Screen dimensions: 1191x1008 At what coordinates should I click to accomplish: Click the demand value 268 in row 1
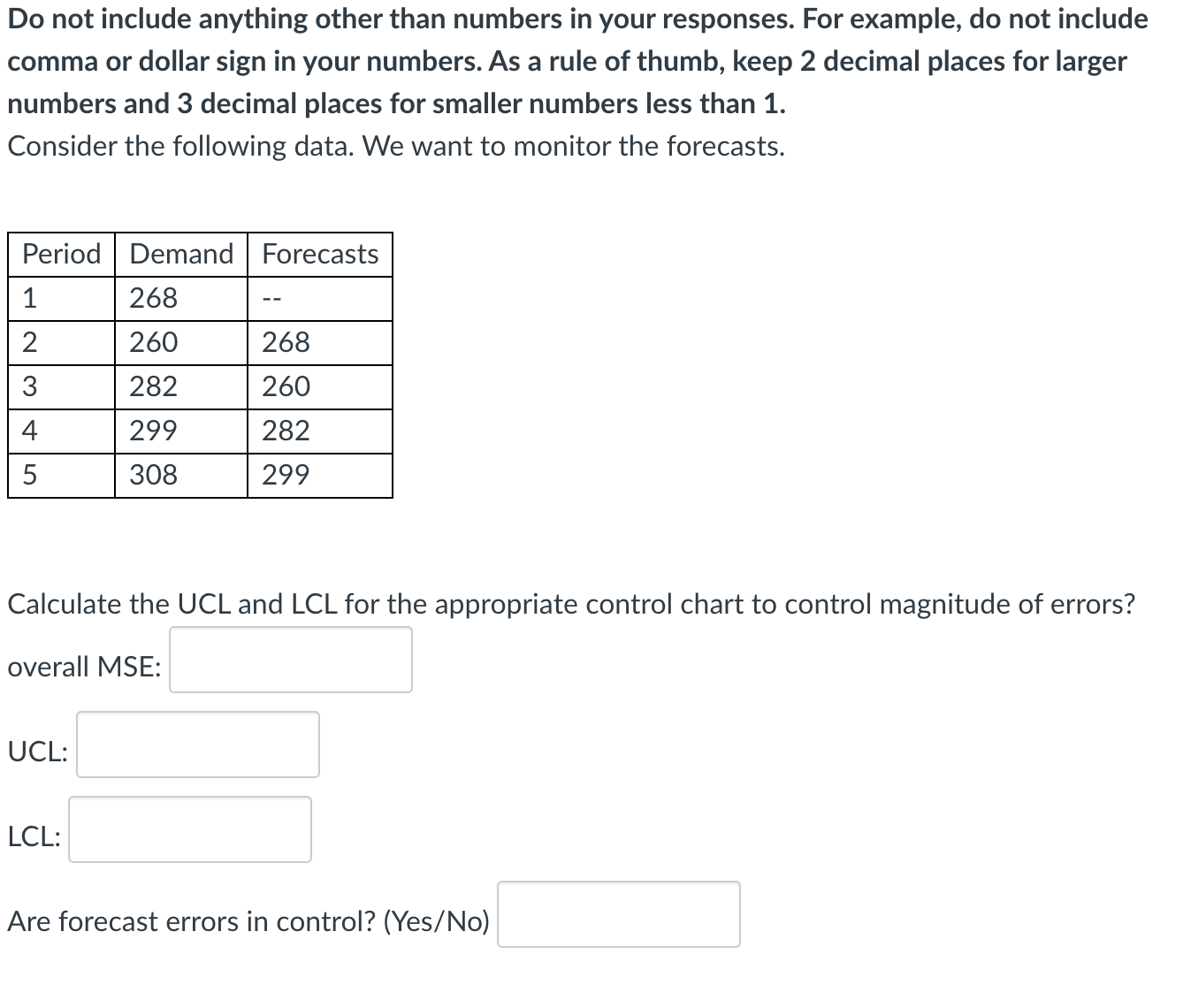click(152, 298)
